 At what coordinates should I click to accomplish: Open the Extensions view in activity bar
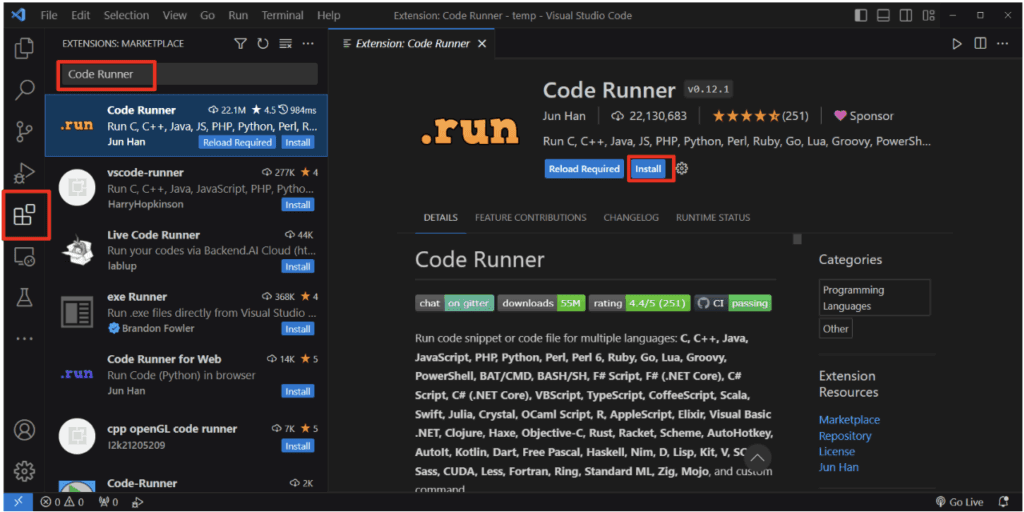[24, 214]
